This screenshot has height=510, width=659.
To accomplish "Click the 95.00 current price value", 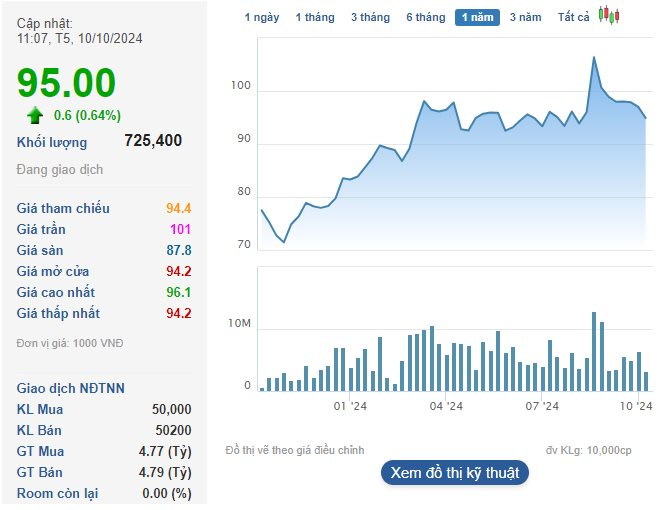I will [x=66, y=83].
